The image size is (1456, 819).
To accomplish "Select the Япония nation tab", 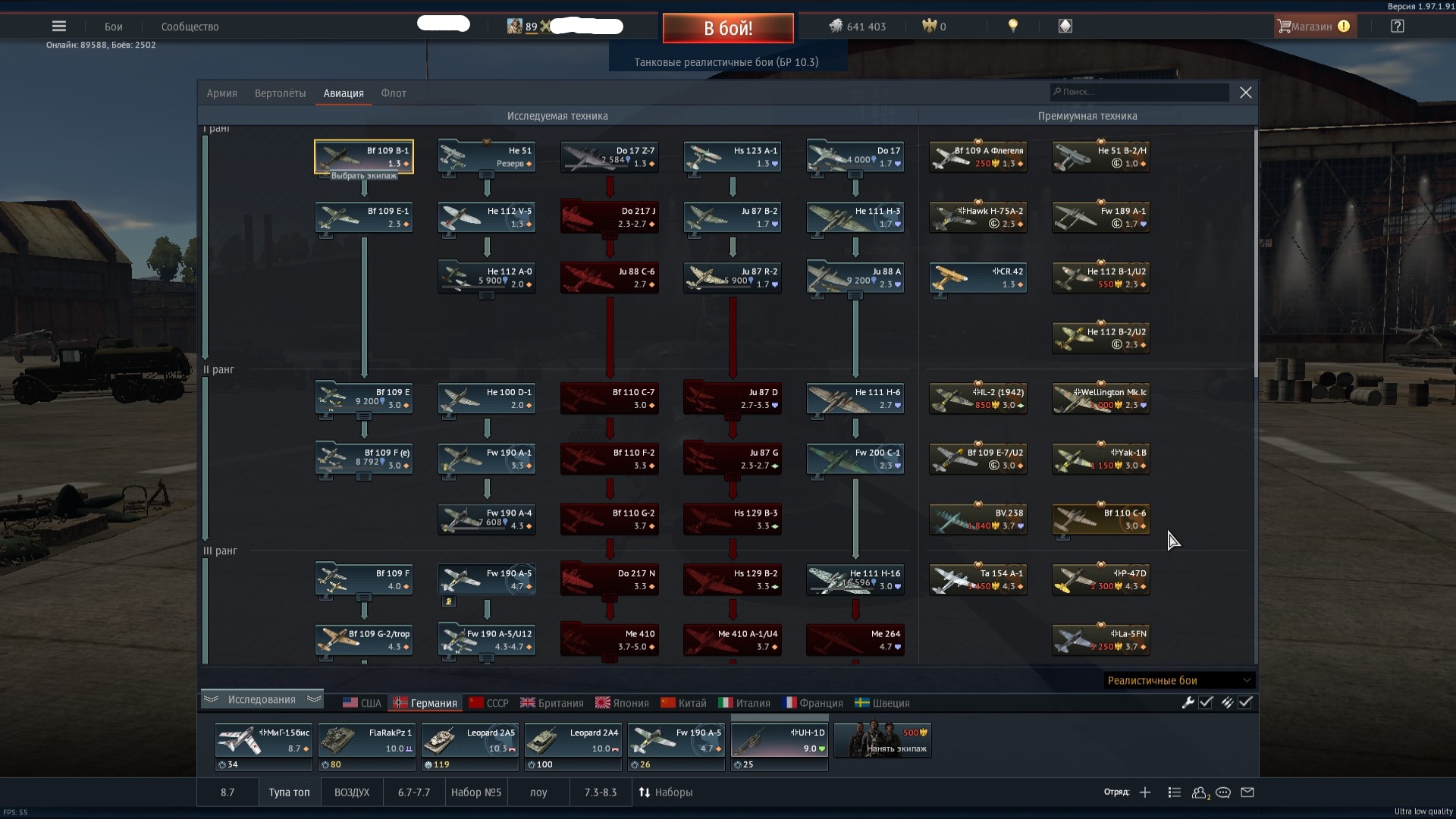I will 622,703.
